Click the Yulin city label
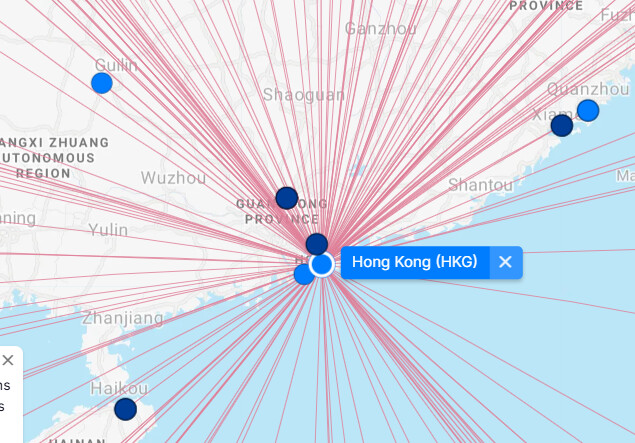The image size is (635, 443). coord(108,230)
